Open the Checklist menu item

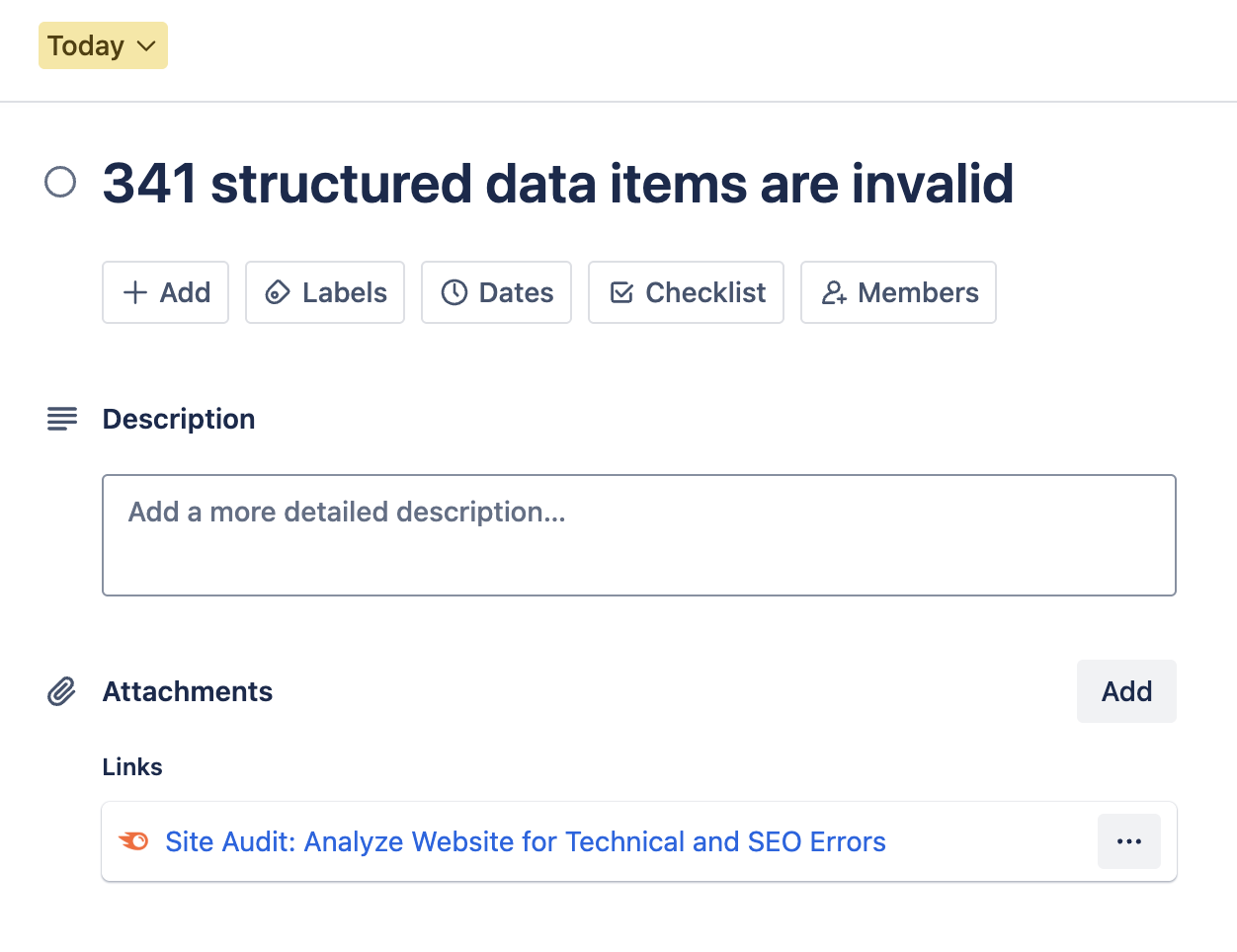click(686, 292)
